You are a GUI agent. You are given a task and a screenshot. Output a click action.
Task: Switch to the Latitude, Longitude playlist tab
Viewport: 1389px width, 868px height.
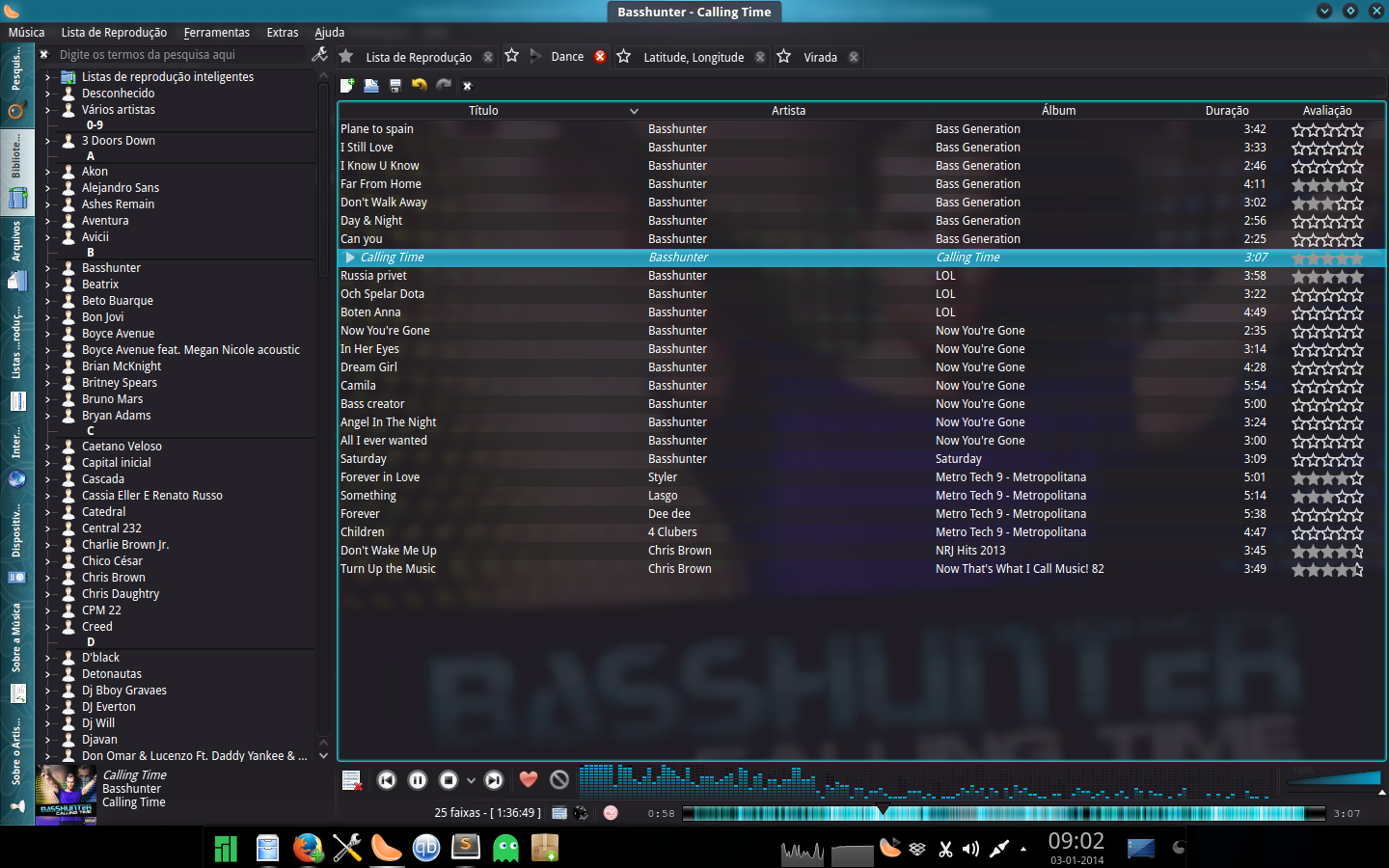(694, 57)
